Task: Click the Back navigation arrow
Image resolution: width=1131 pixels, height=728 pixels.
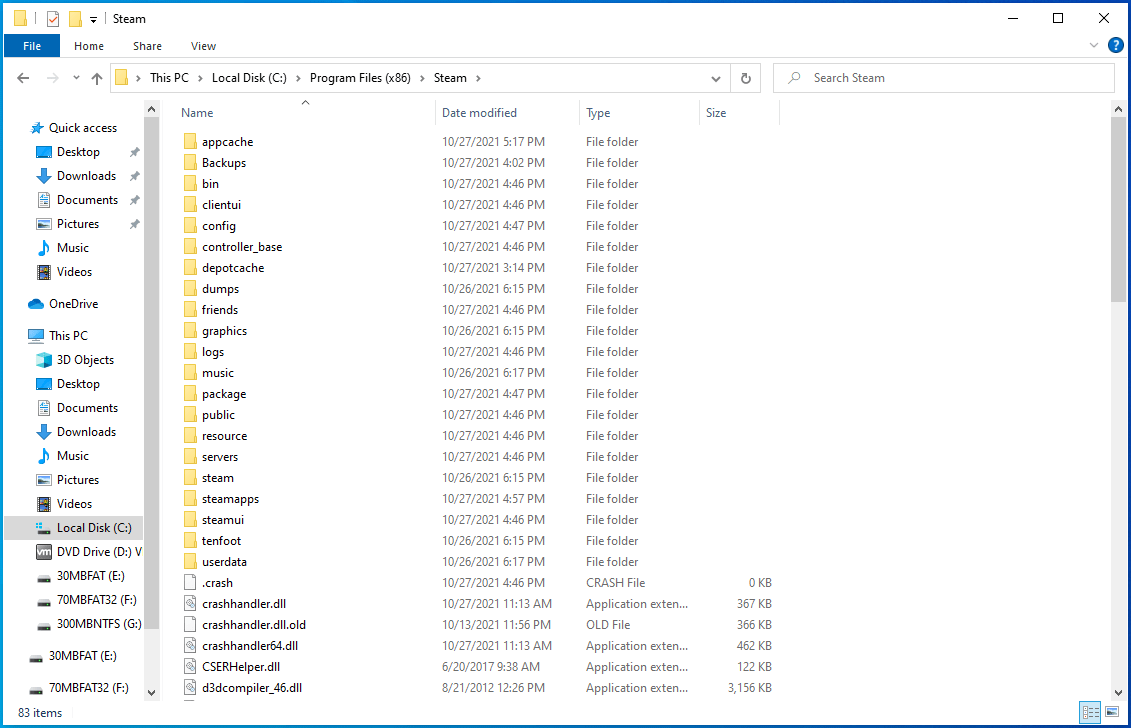Action: click(x=24, y=78)
